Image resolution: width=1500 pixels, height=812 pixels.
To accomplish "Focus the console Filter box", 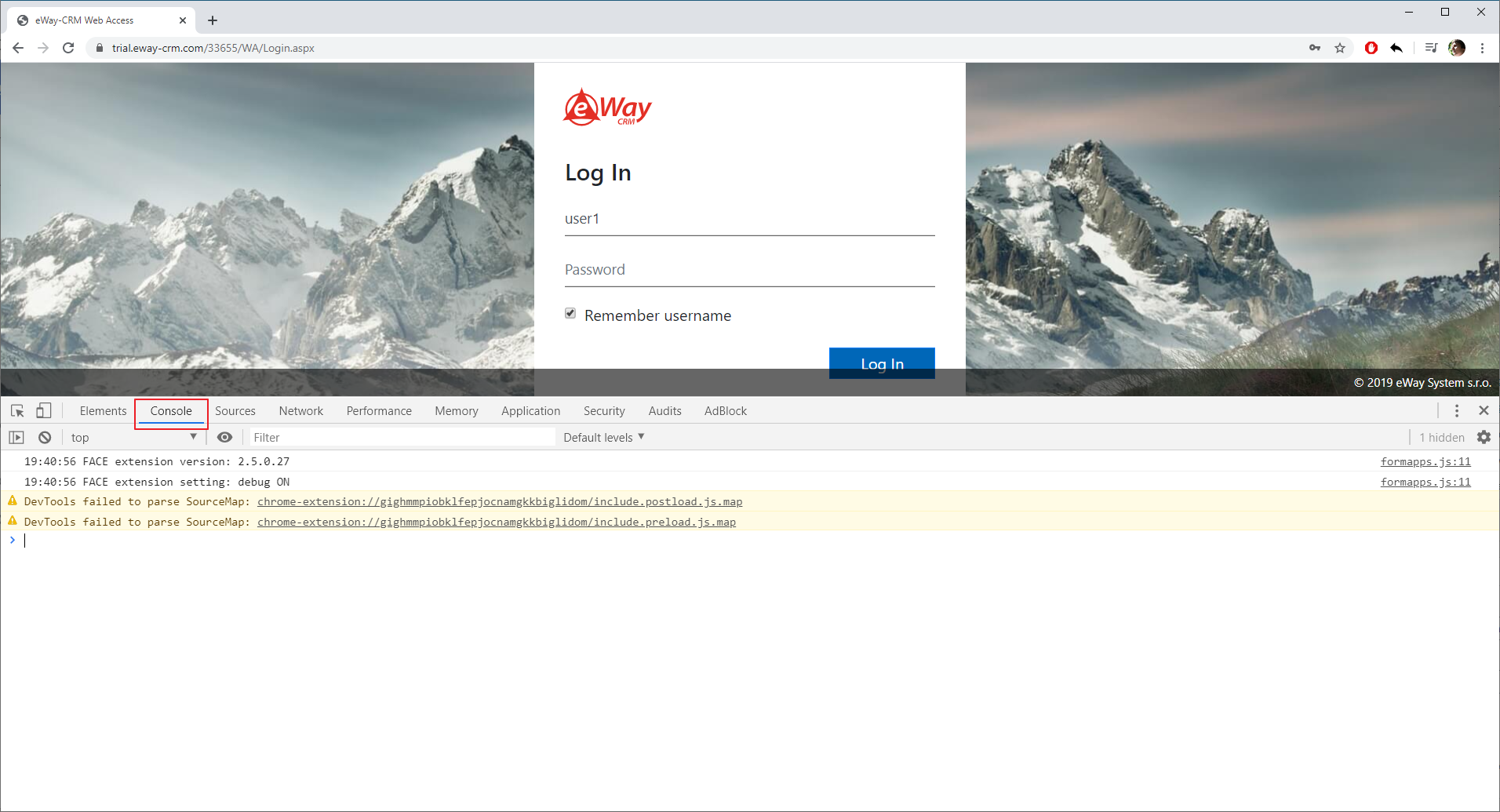I will tap(402, 437).
